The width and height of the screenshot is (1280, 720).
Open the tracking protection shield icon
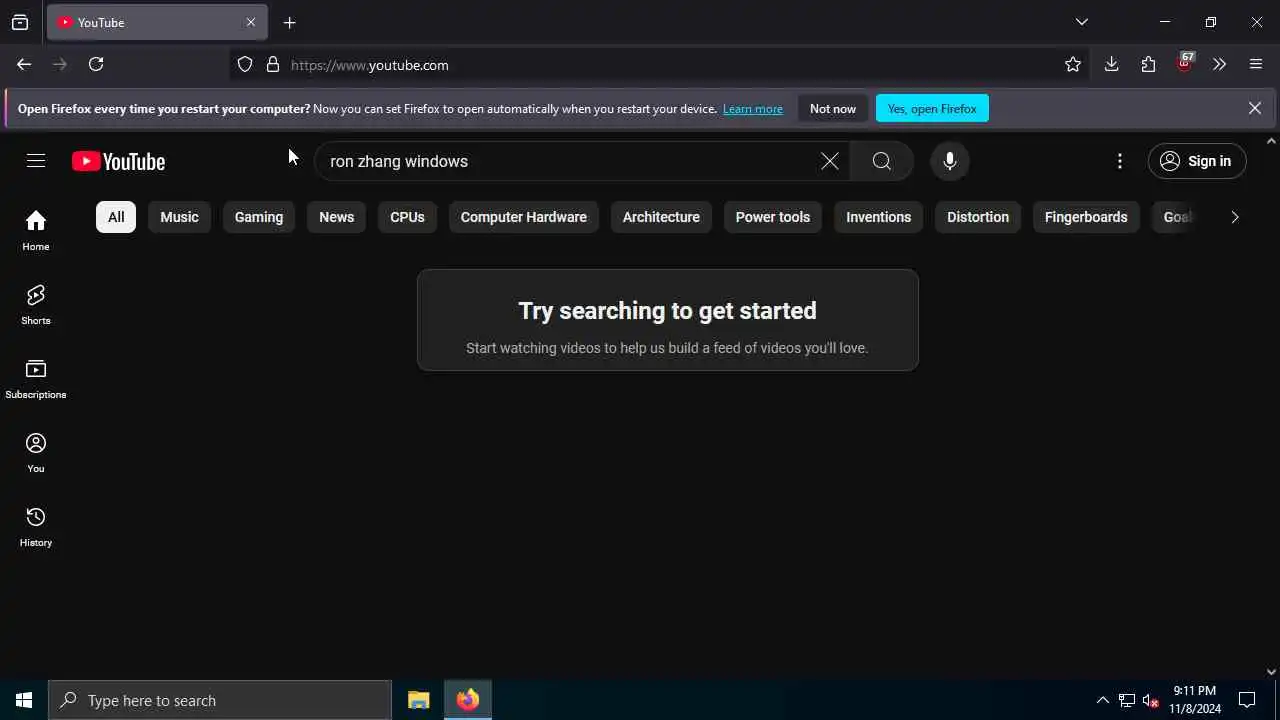click(245, 65)
